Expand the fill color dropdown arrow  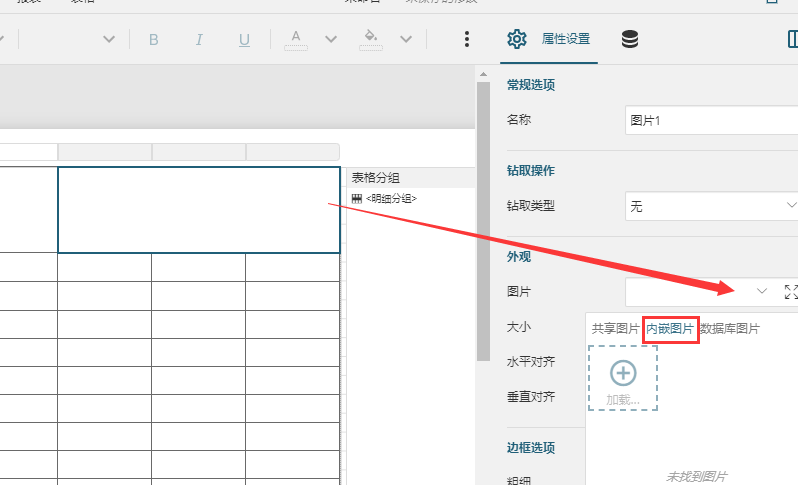[406, 40]
